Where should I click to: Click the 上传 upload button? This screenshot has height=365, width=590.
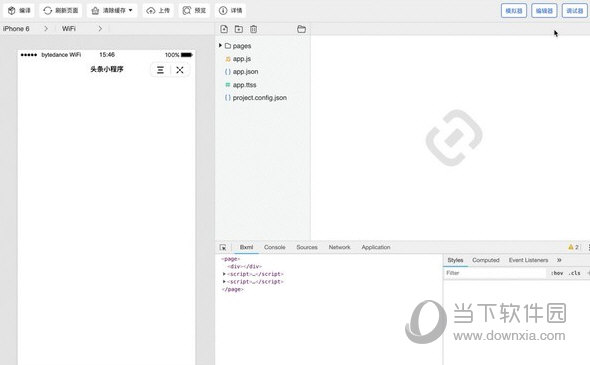pyautogui.click(x=158, y=11)
